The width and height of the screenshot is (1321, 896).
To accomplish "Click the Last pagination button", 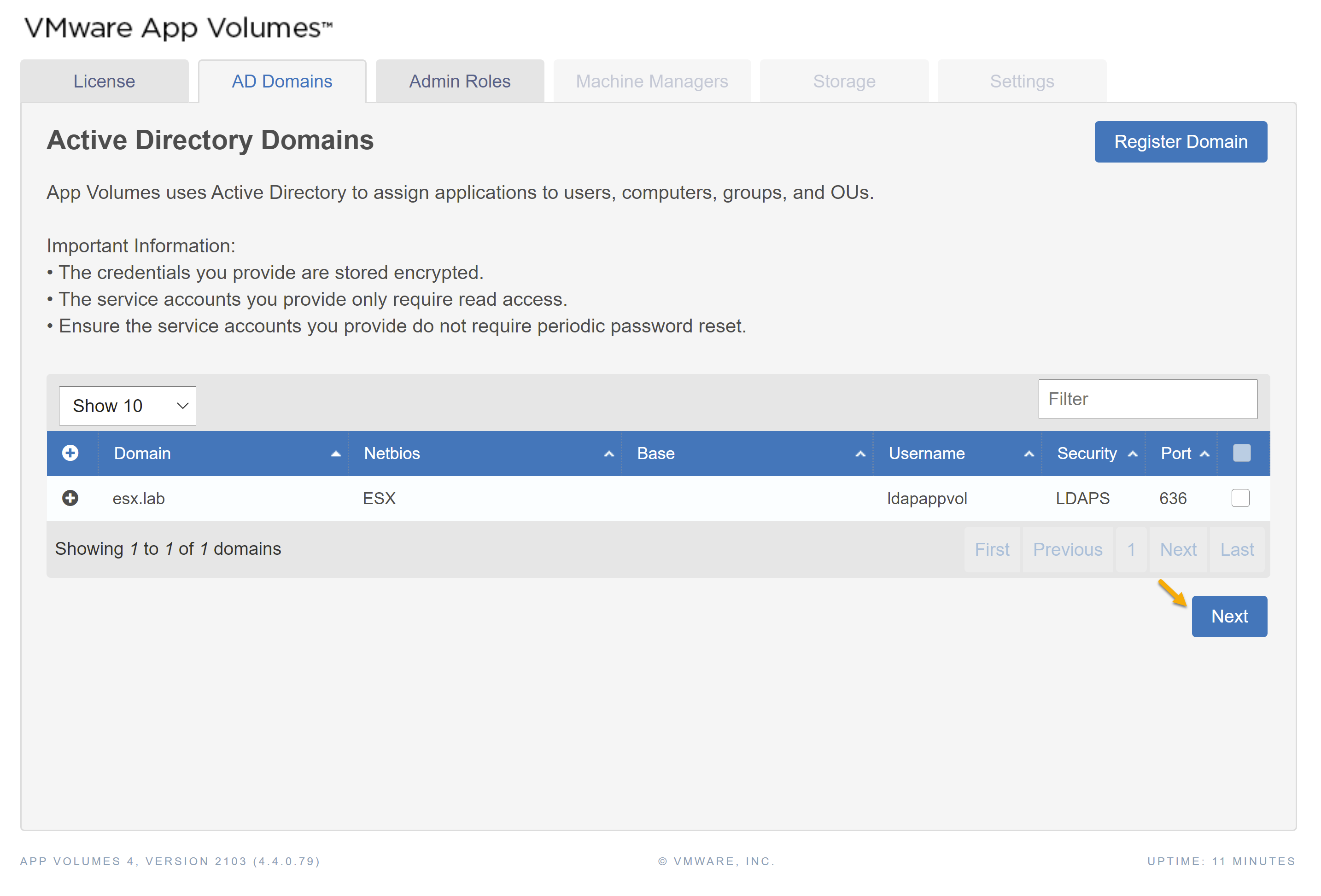I will click(x=1238, y=550).
